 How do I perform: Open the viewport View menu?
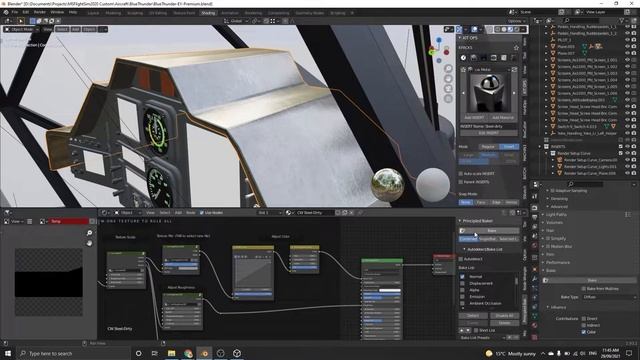click(48, 29)
